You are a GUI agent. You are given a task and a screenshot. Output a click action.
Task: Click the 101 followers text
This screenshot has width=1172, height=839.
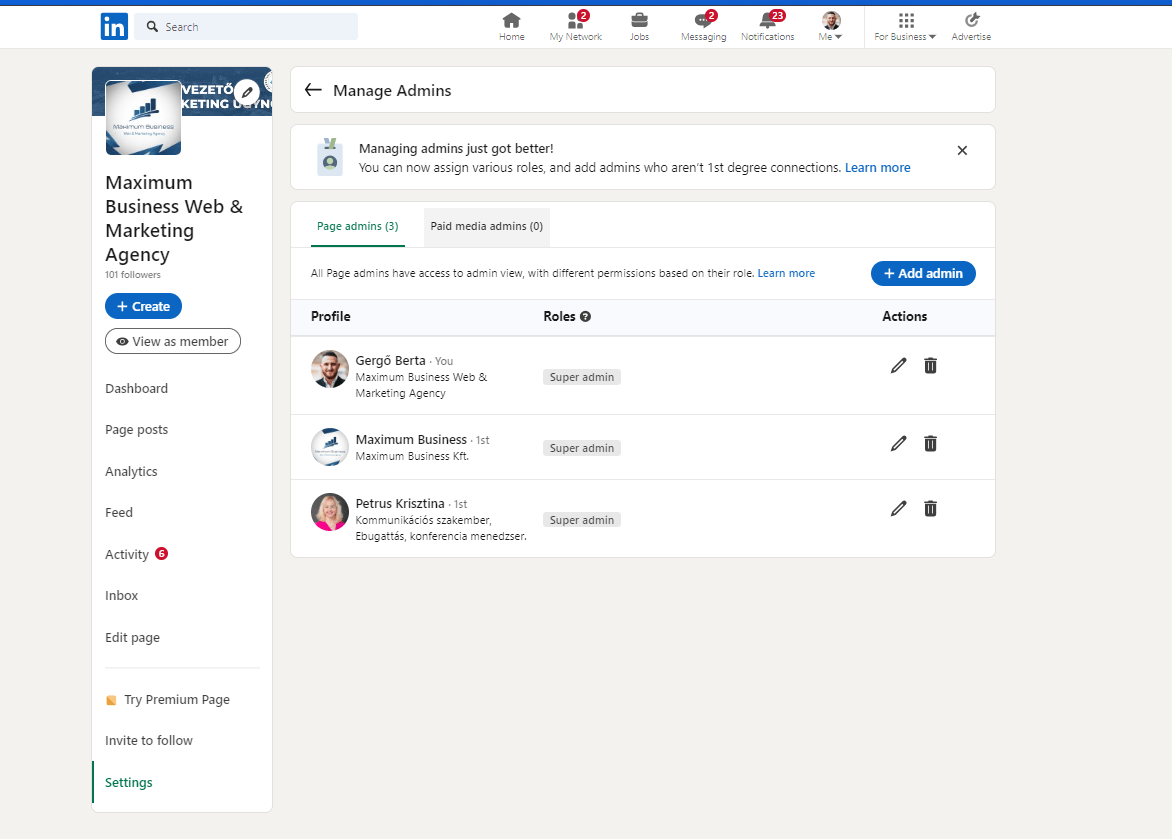coord(133,275)
